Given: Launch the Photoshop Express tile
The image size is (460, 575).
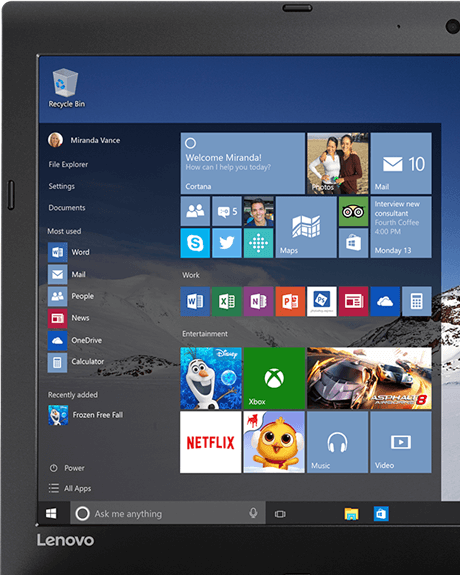Looking at the screenshot, I should (x=322, y=301).
